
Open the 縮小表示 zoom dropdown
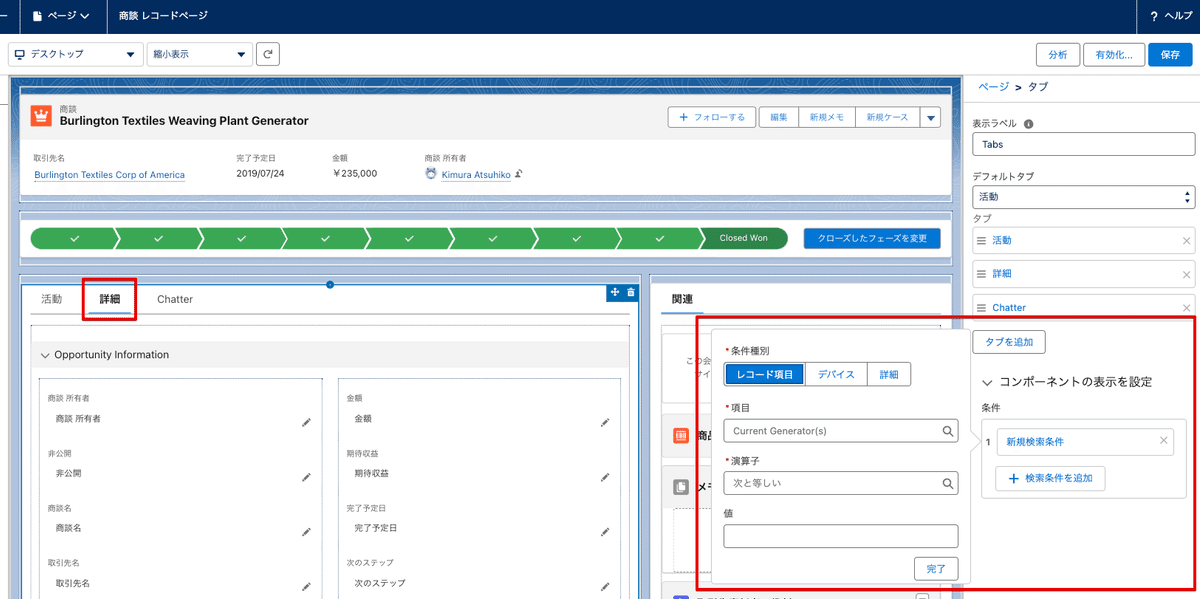pos(199,54)
